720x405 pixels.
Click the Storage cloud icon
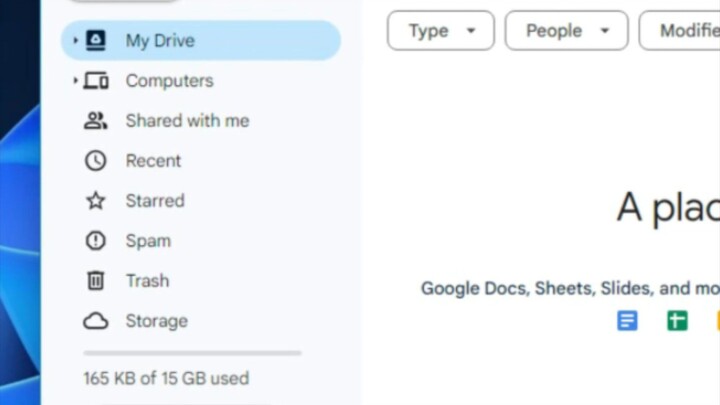(96, 321)
